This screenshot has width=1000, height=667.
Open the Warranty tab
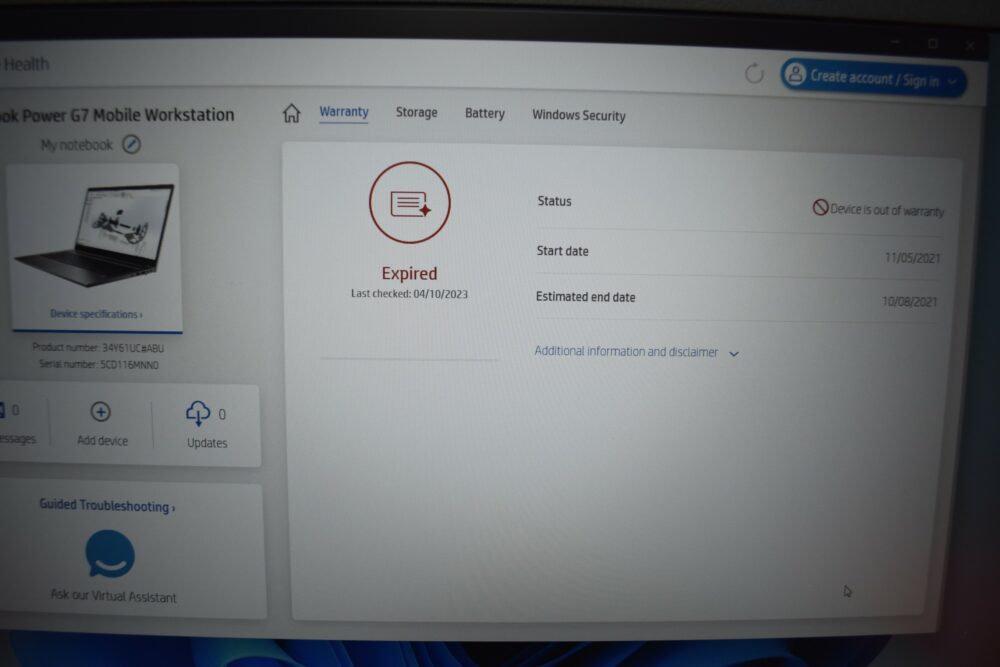344,112
